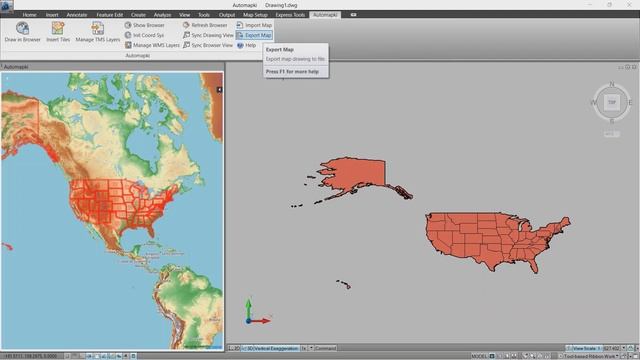Click the Automapki ribbon panel title
This screenshot has width=640, height=360.
tap(138, 56)
